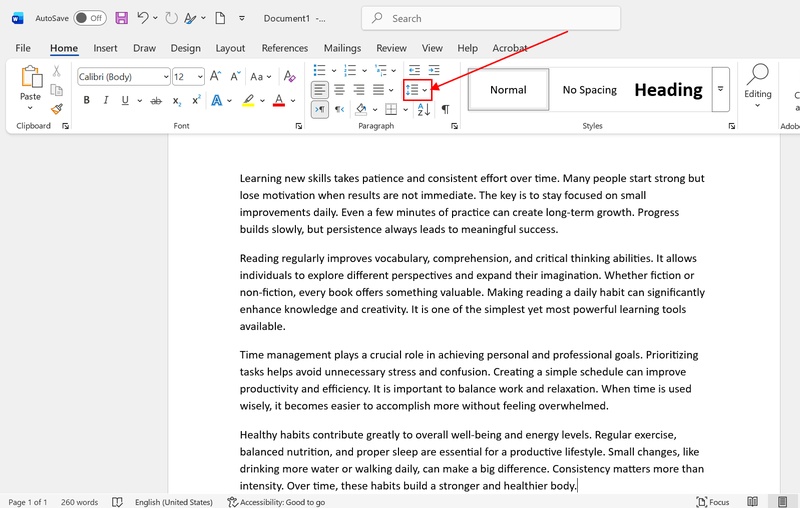The height and width of the screenshot is (508, 800).
Task: Click the Save icon in the title bar
Action: pyautogui.click(x=121, y=18)
